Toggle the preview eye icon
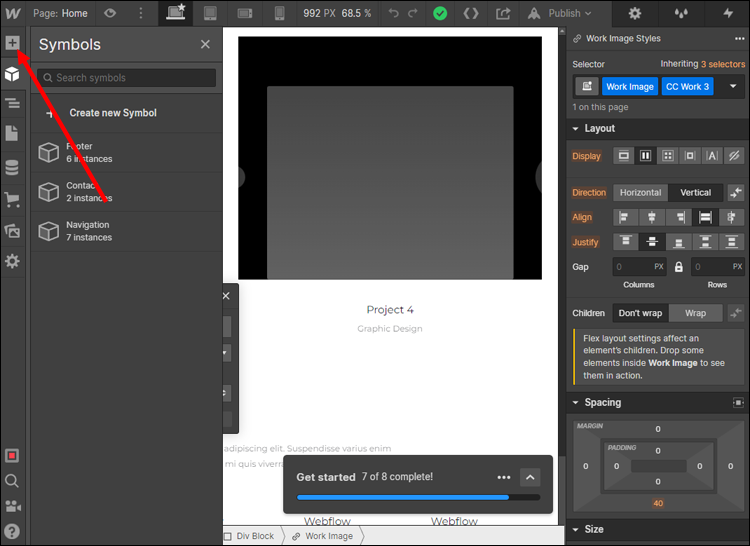This screenshot has width=750, height=546. pyautogui.click(x=110, y=13)
